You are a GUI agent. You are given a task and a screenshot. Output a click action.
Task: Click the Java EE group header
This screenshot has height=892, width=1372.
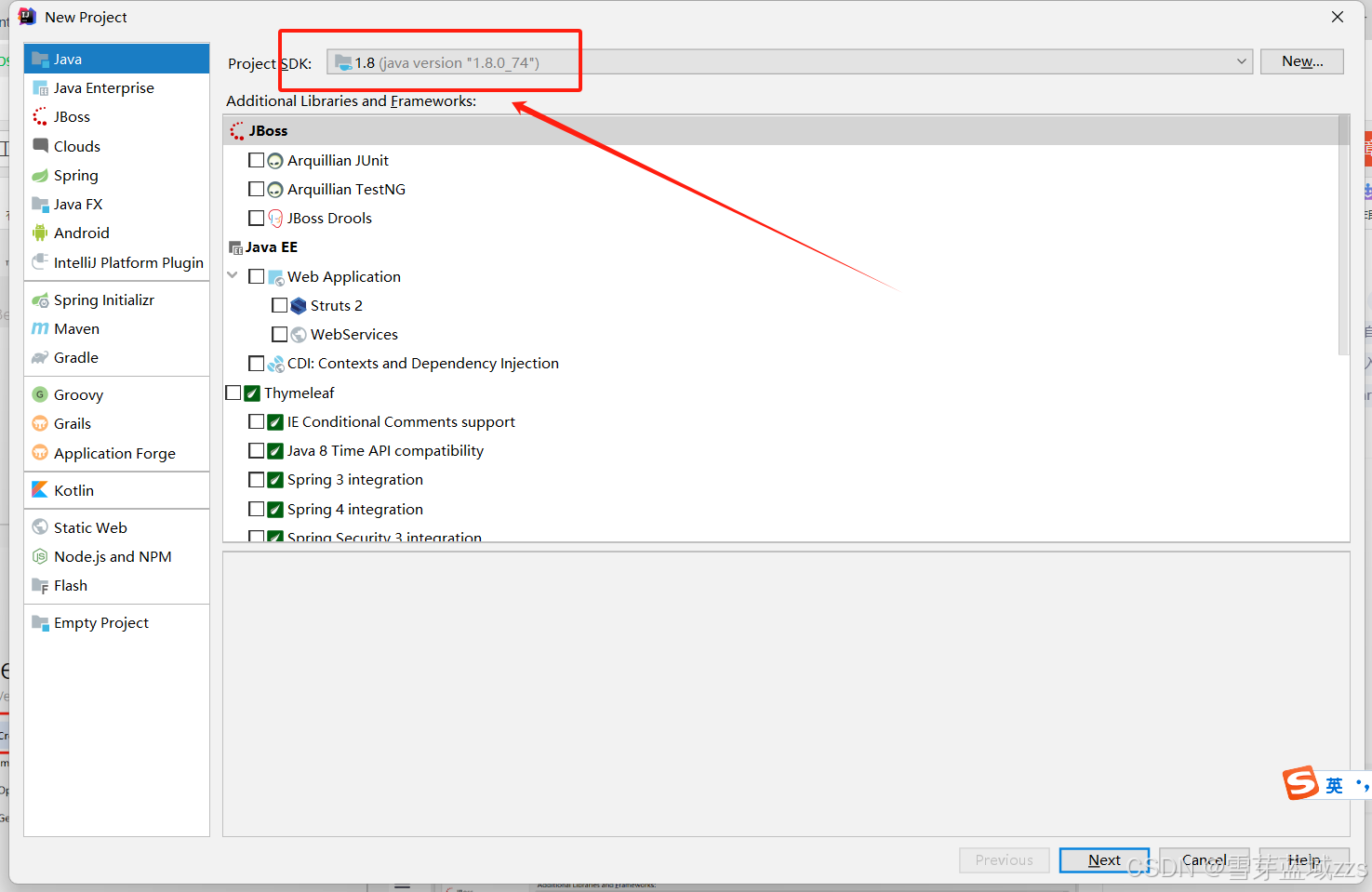[x=781, y=246]
